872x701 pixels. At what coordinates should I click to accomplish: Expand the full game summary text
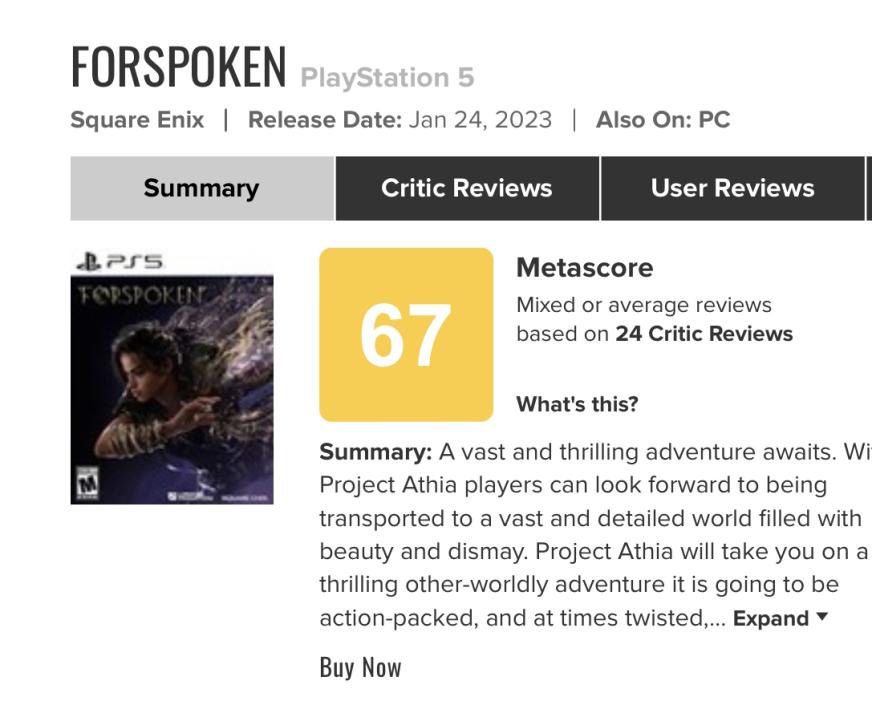(x=781, y=618)
